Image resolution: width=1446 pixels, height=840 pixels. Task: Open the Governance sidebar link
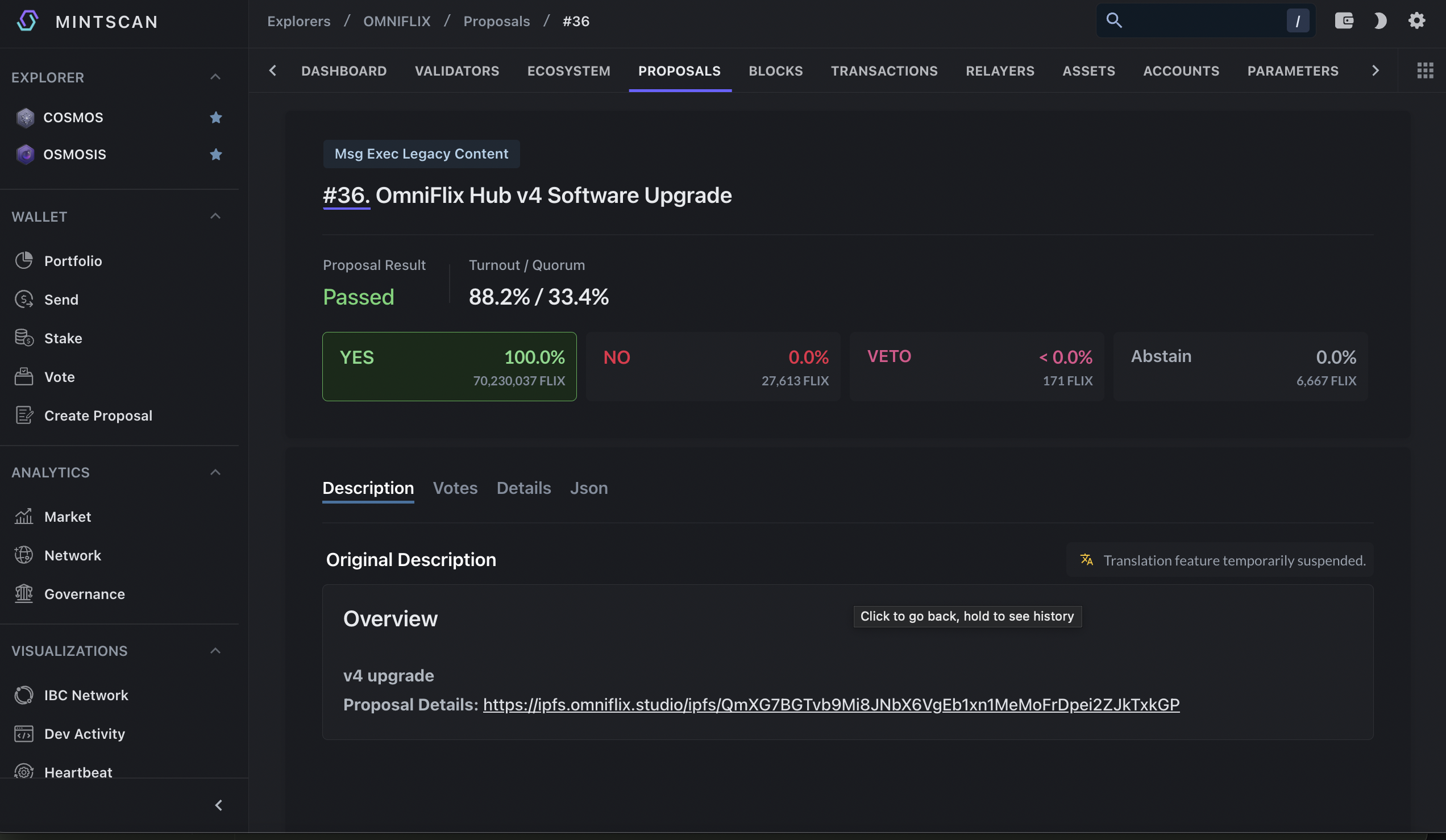84,593
